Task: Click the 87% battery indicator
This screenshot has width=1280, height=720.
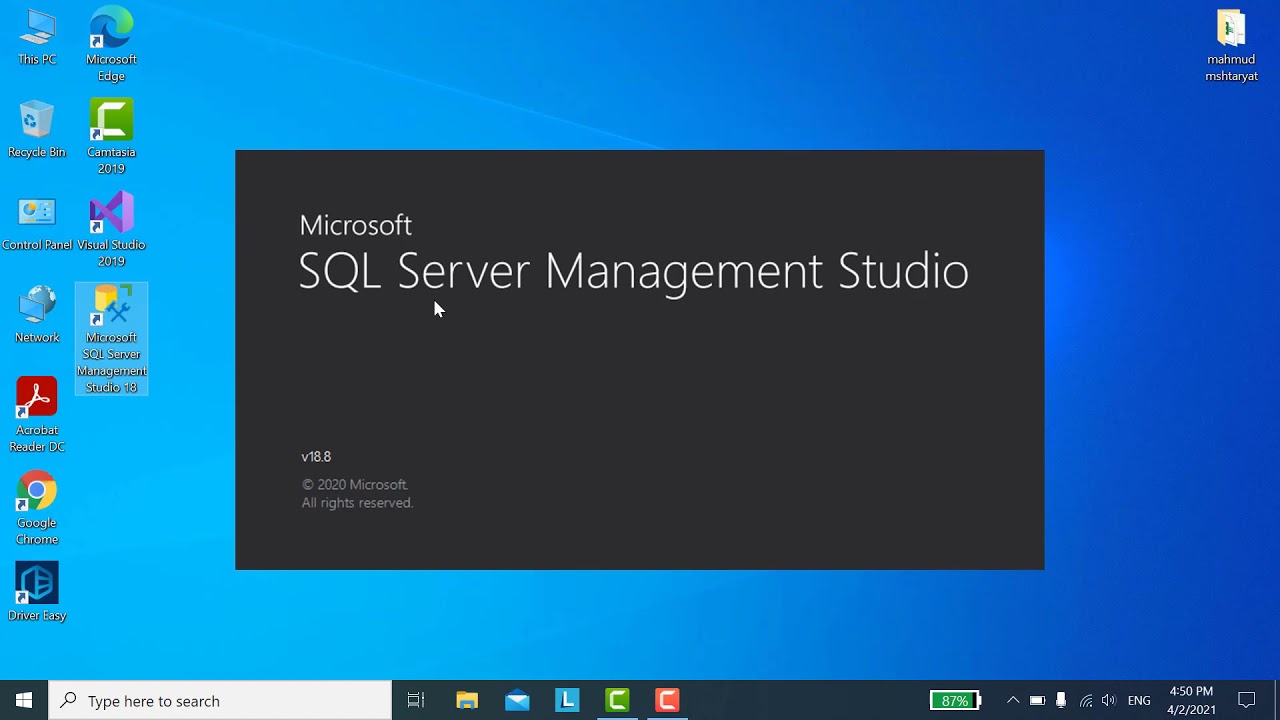Action: [x=955, y=700]
